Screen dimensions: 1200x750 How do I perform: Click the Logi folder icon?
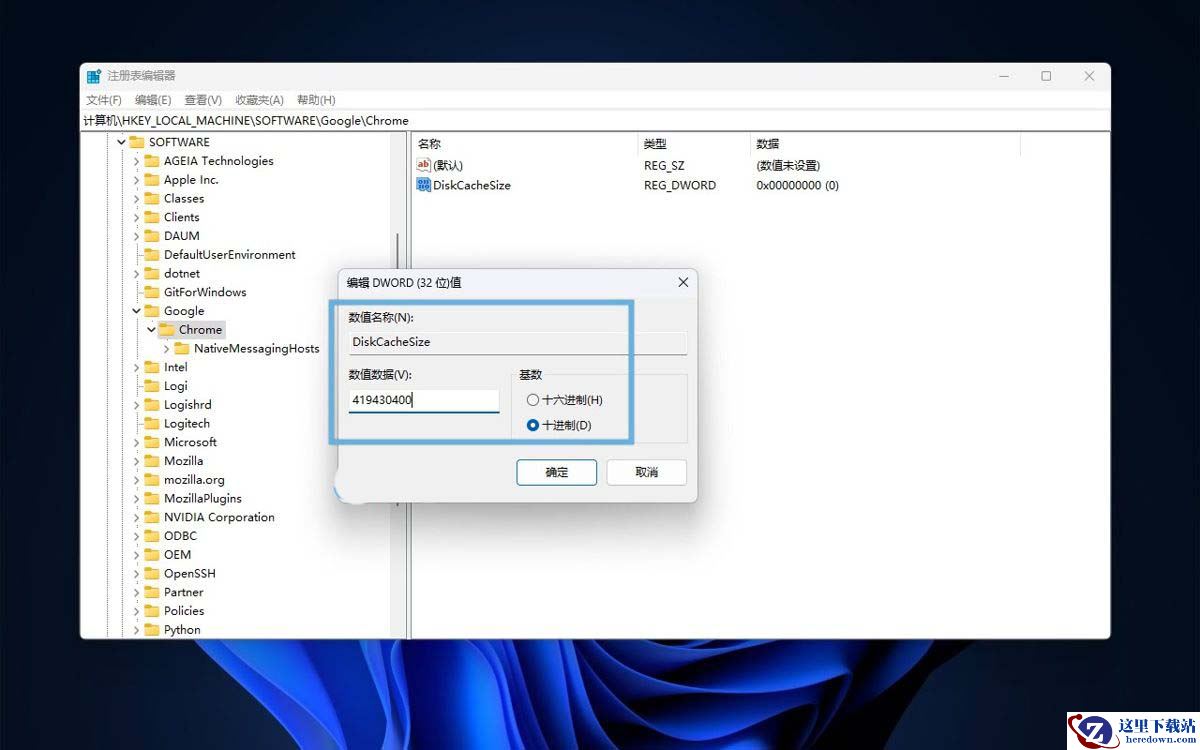[x=152, y=386]
